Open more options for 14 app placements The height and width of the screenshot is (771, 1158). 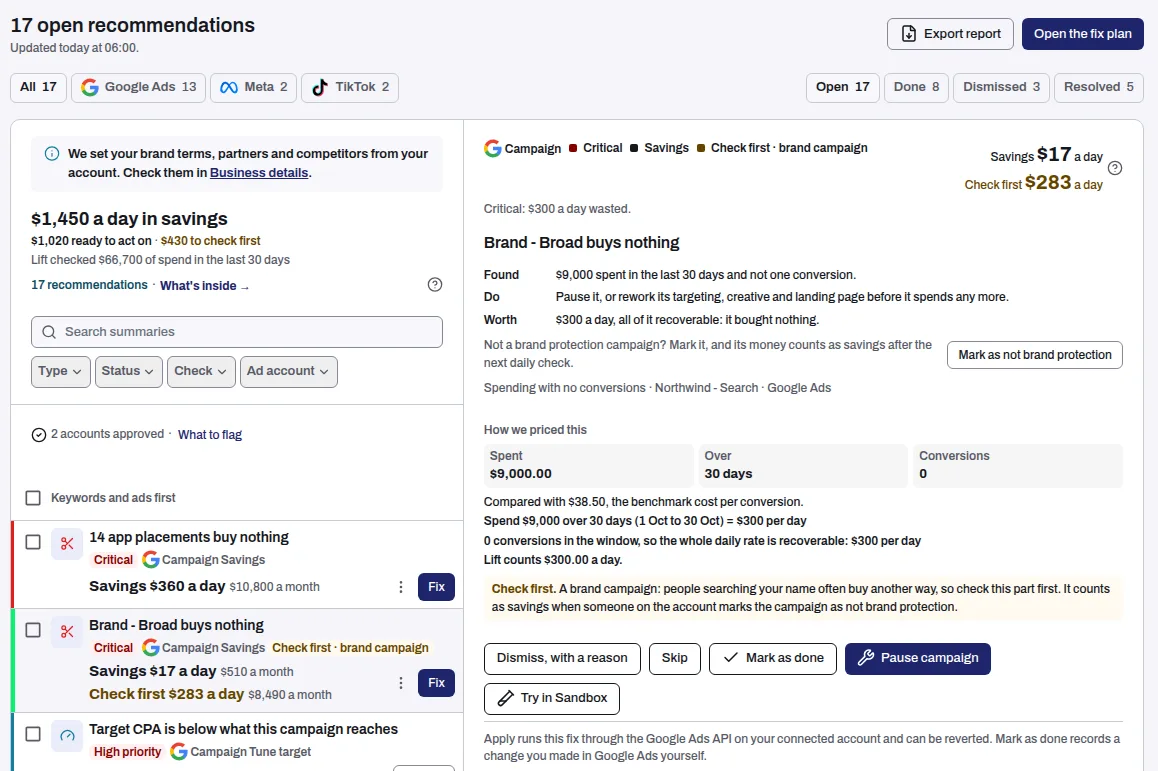pos(401,587)
